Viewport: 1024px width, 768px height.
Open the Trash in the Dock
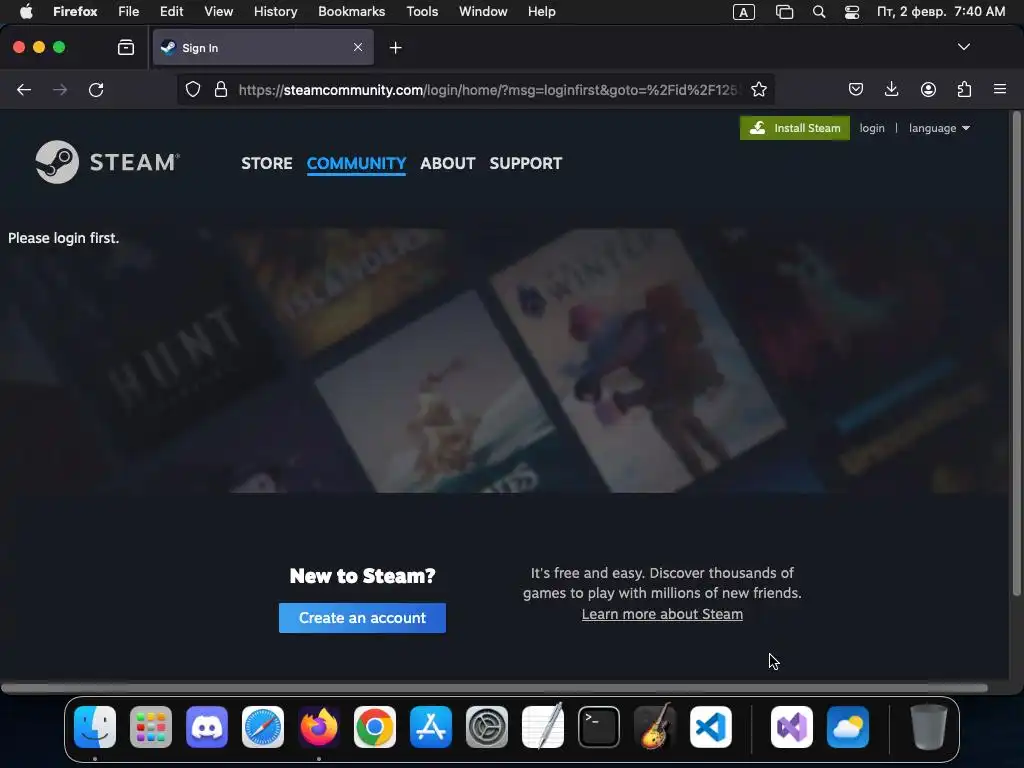pyautogui.click(x=928, y=726)
